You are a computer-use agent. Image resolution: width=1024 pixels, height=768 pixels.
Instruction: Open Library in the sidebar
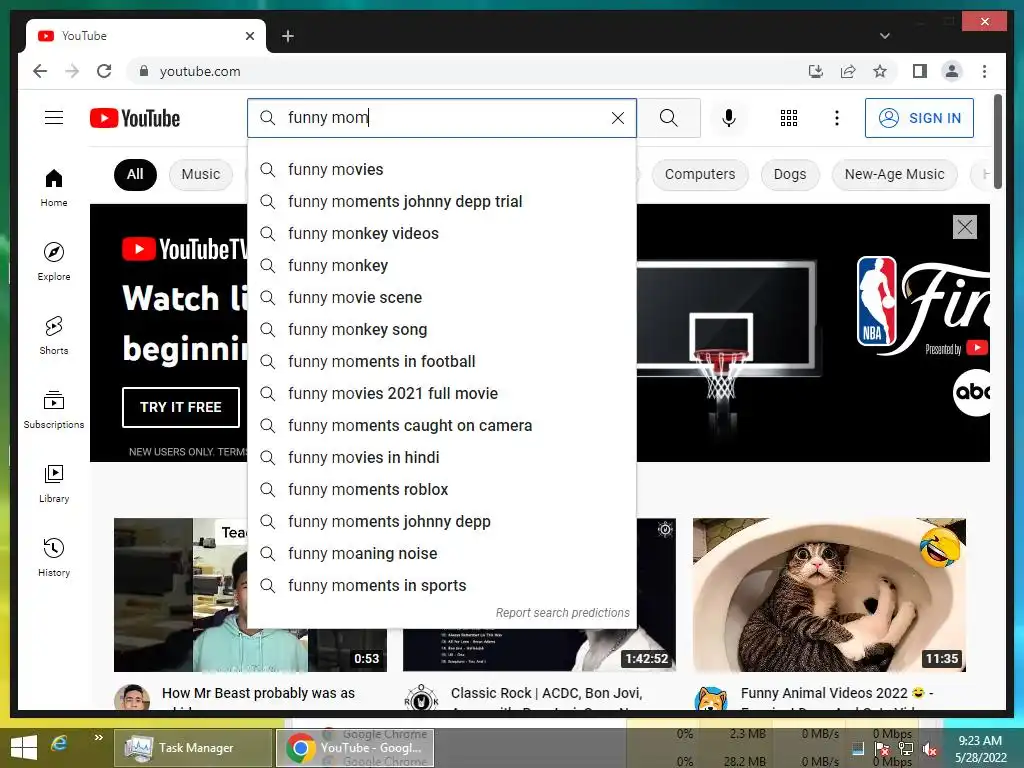click(54, 483)
